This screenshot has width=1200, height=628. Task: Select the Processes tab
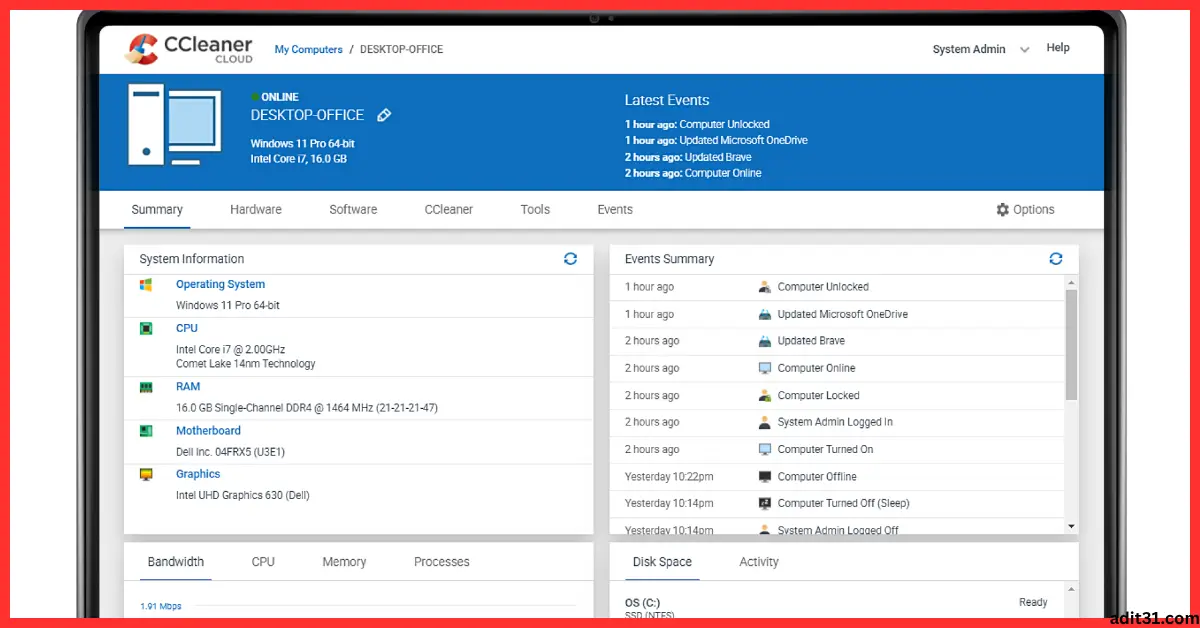point(442,562)
